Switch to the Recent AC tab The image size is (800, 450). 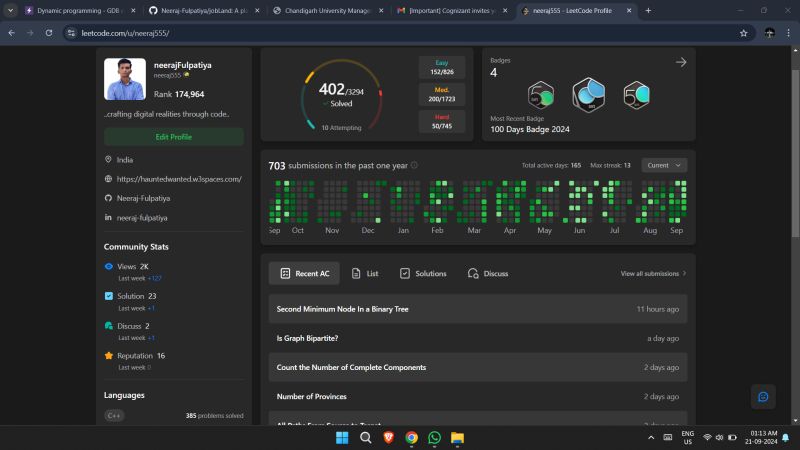(x=304, y=273)
